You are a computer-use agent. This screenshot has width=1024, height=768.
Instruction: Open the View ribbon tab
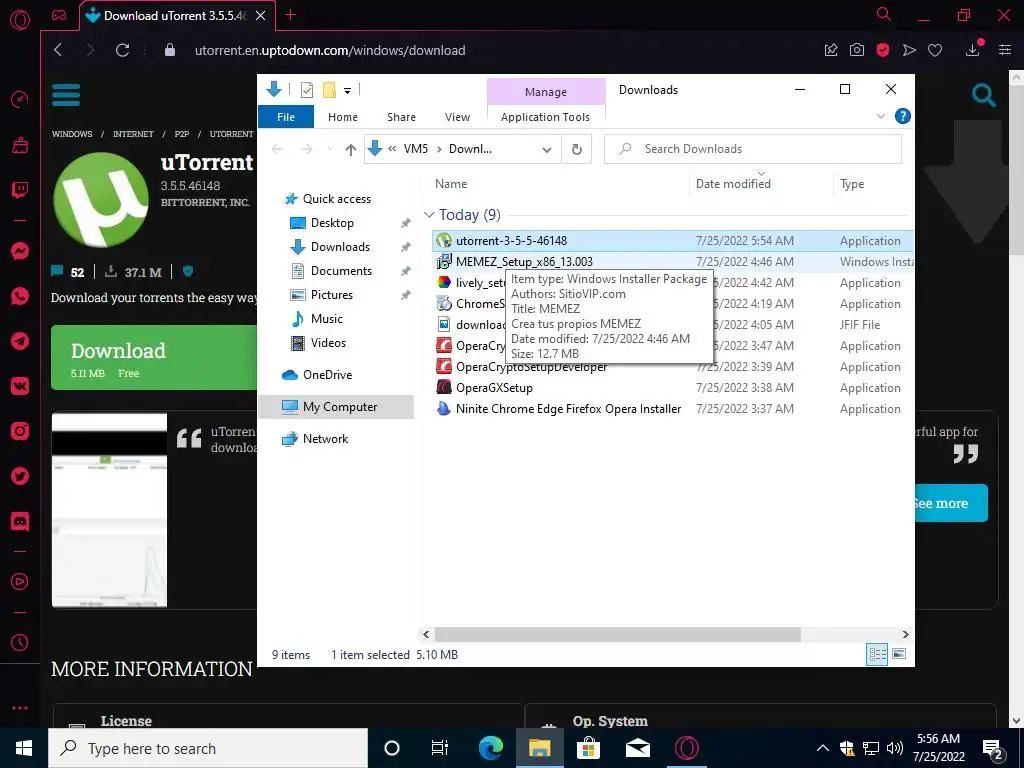point(457,117)
